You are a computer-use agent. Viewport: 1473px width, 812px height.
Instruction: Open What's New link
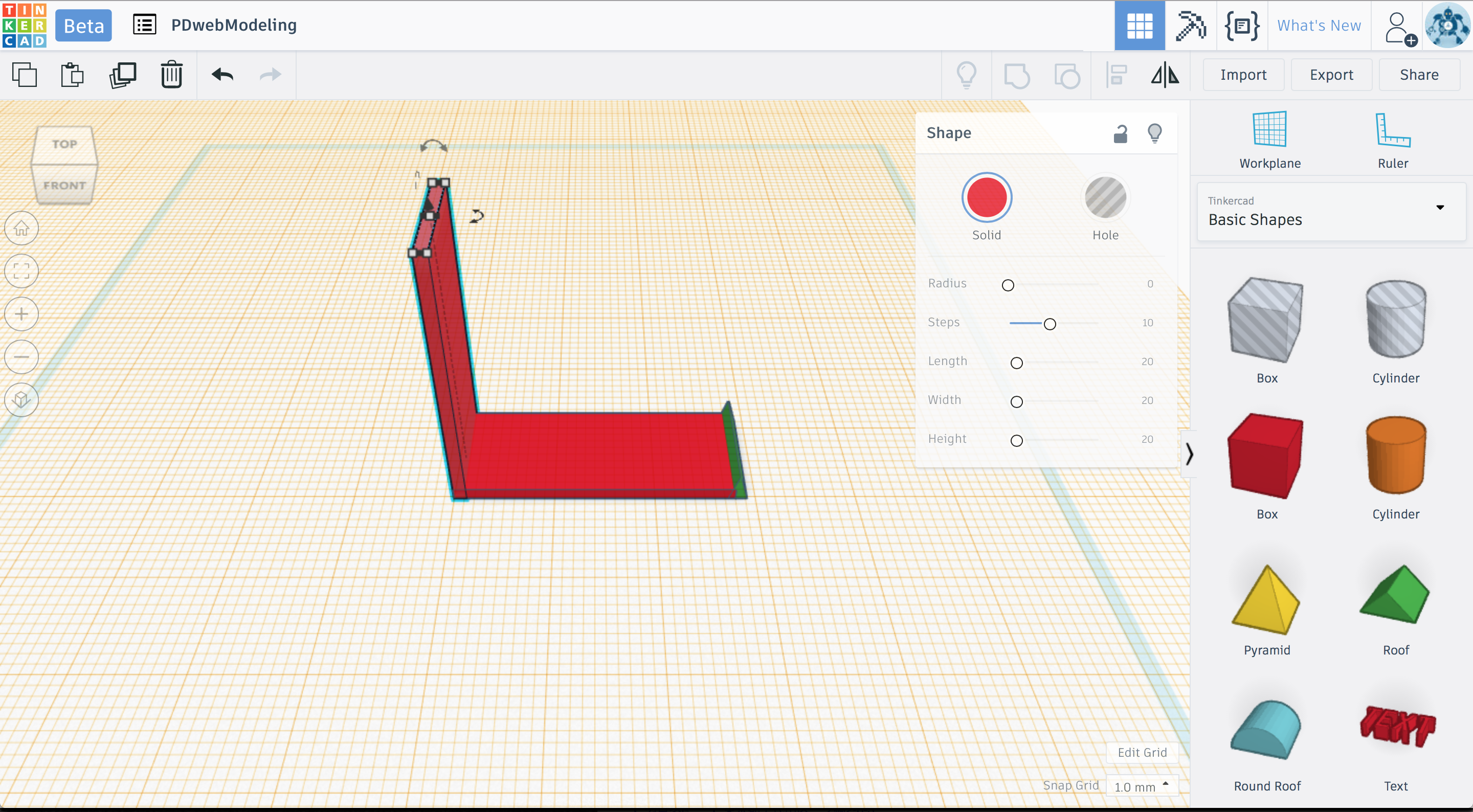[x=1319, y=26]
